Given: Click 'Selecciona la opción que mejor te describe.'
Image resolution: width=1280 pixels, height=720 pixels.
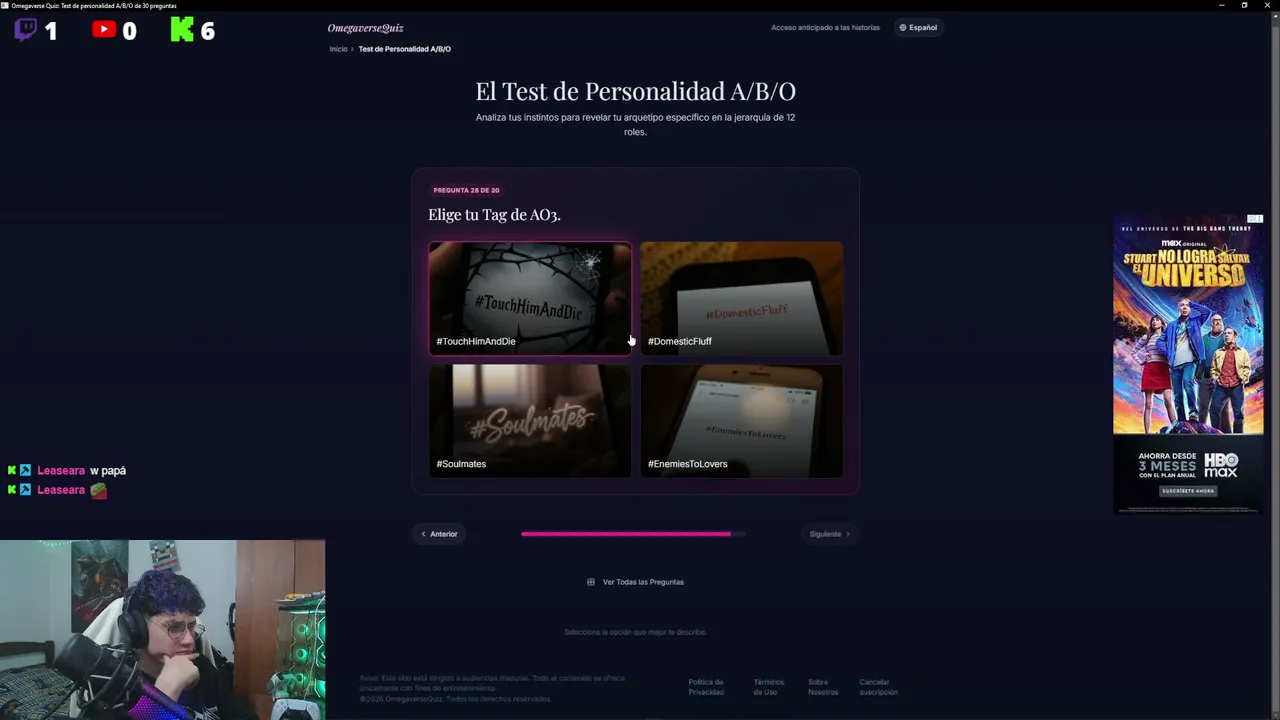Looking at the screenshot, I should 635,632.
